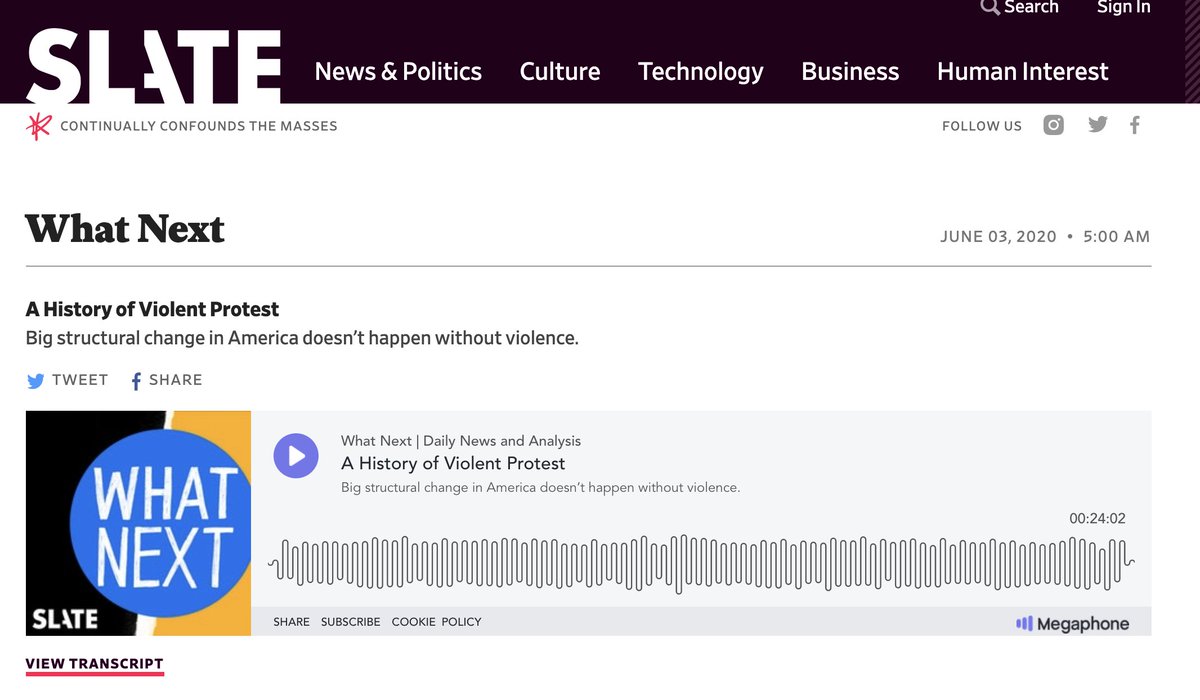This screenshot has width=1200, height=700.
Task: Share article via Facebook Share button
Action: 166,380
